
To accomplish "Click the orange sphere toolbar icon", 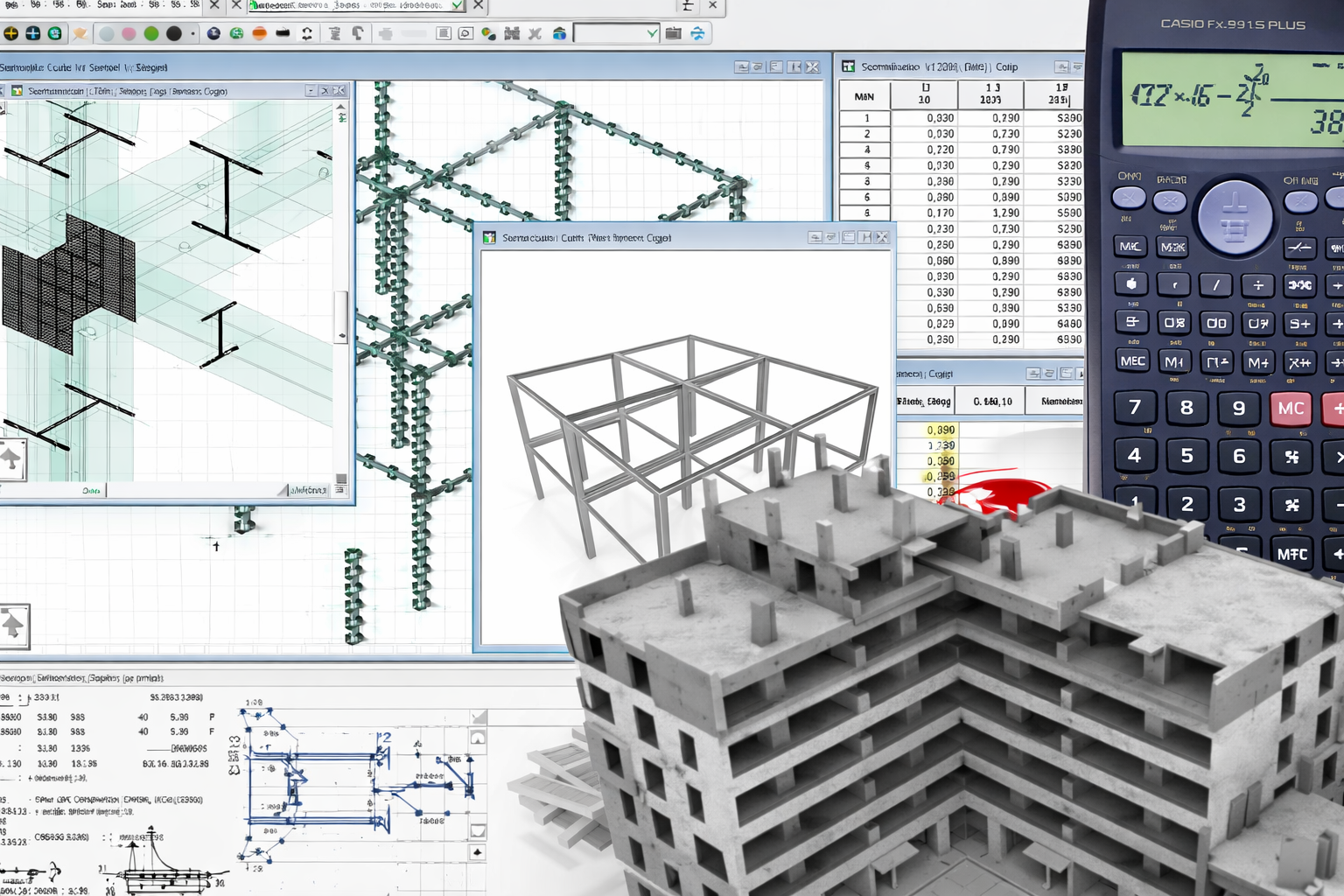I will 259,33.
